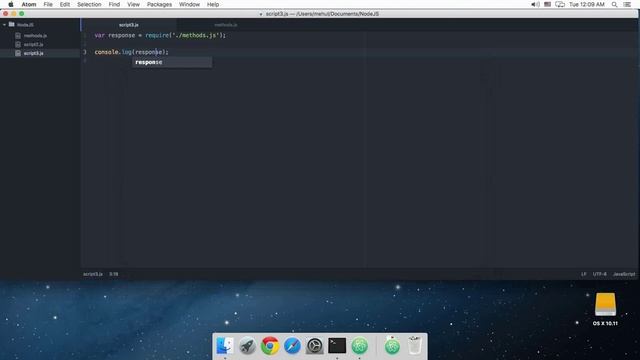Open the Find menu
This screenshot has height=360, width=640.
pos(114,4)
